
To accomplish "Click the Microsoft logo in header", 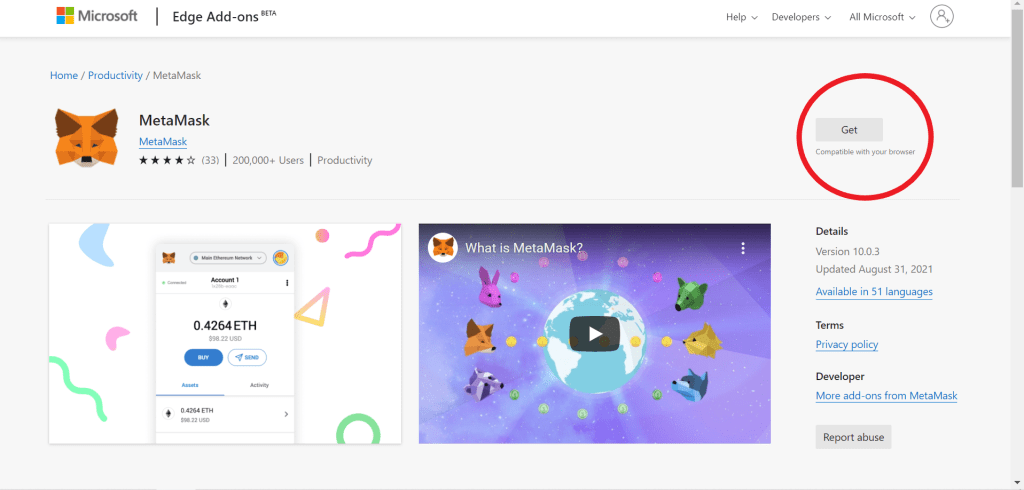I will [96, 16].
